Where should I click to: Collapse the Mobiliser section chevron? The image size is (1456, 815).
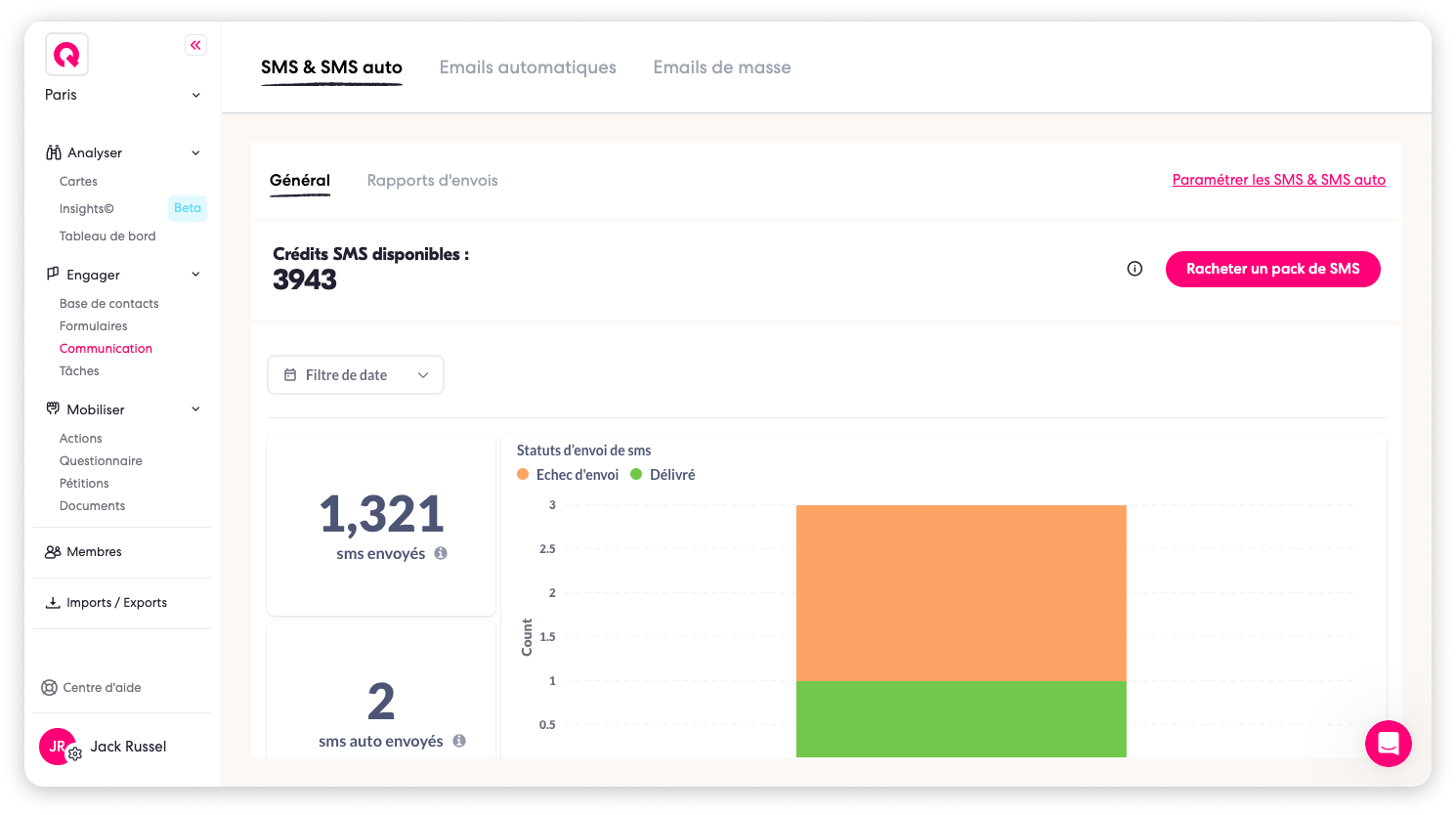195,409
